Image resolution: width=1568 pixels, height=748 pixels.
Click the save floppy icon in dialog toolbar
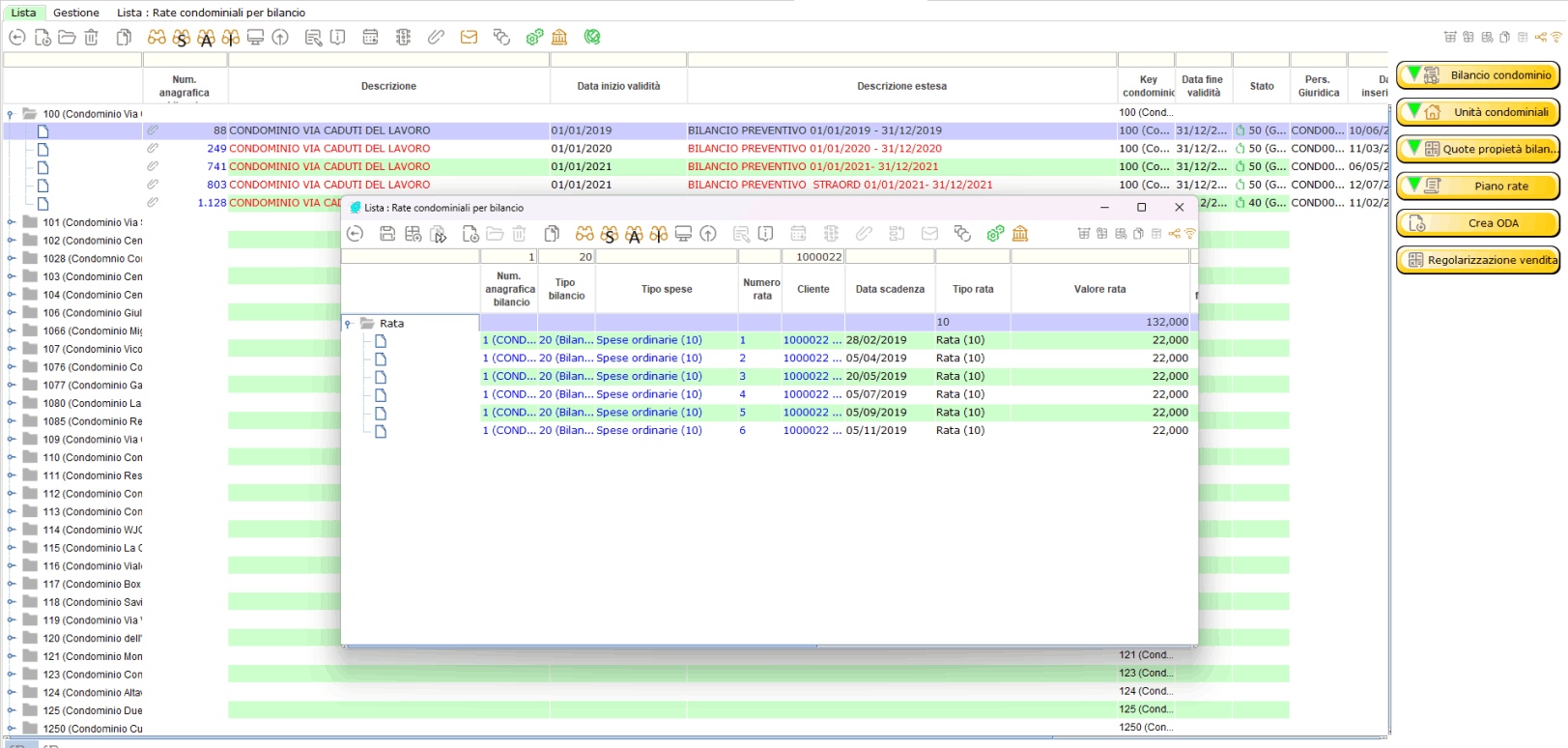(x=387, y=234)
